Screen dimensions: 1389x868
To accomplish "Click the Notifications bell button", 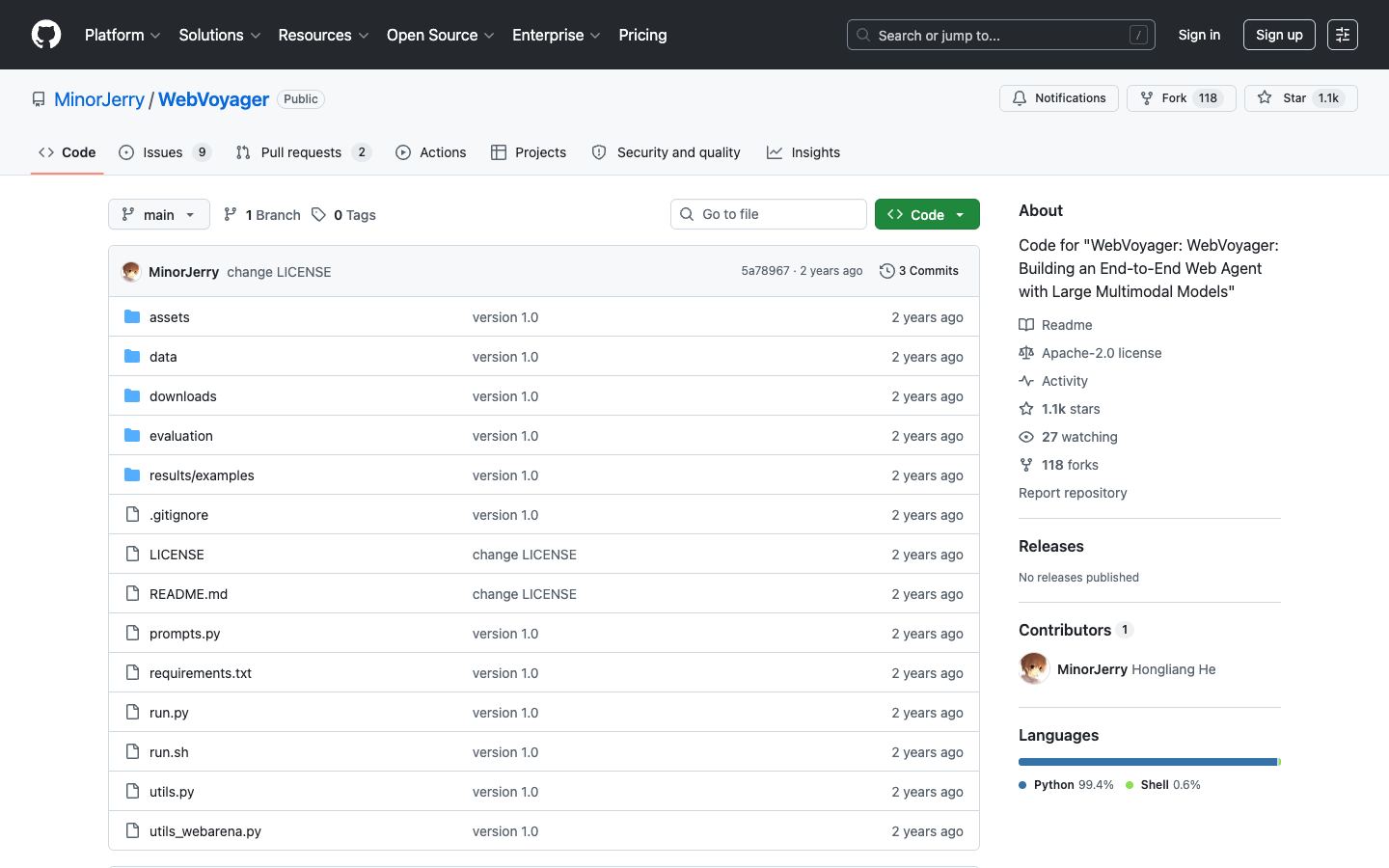I will [x=1059, y=98].
